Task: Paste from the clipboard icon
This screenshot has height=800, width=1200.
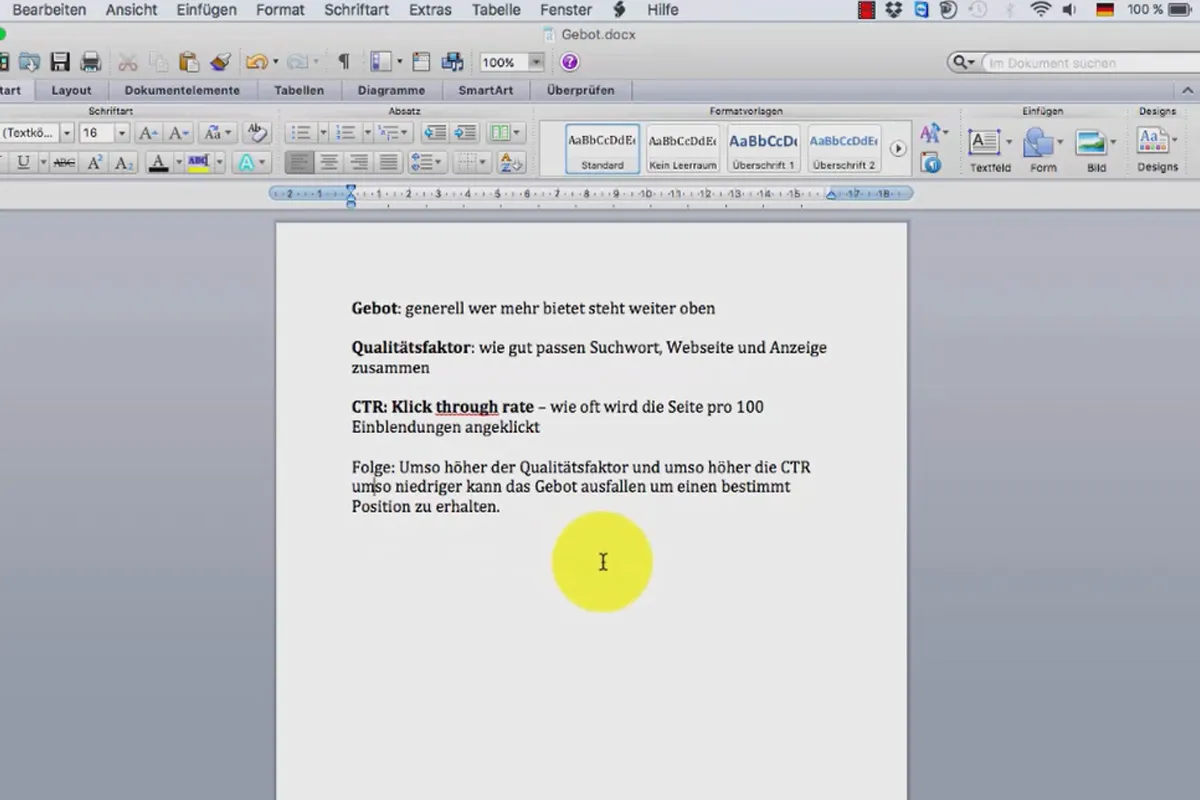Action: pos(188,62)
